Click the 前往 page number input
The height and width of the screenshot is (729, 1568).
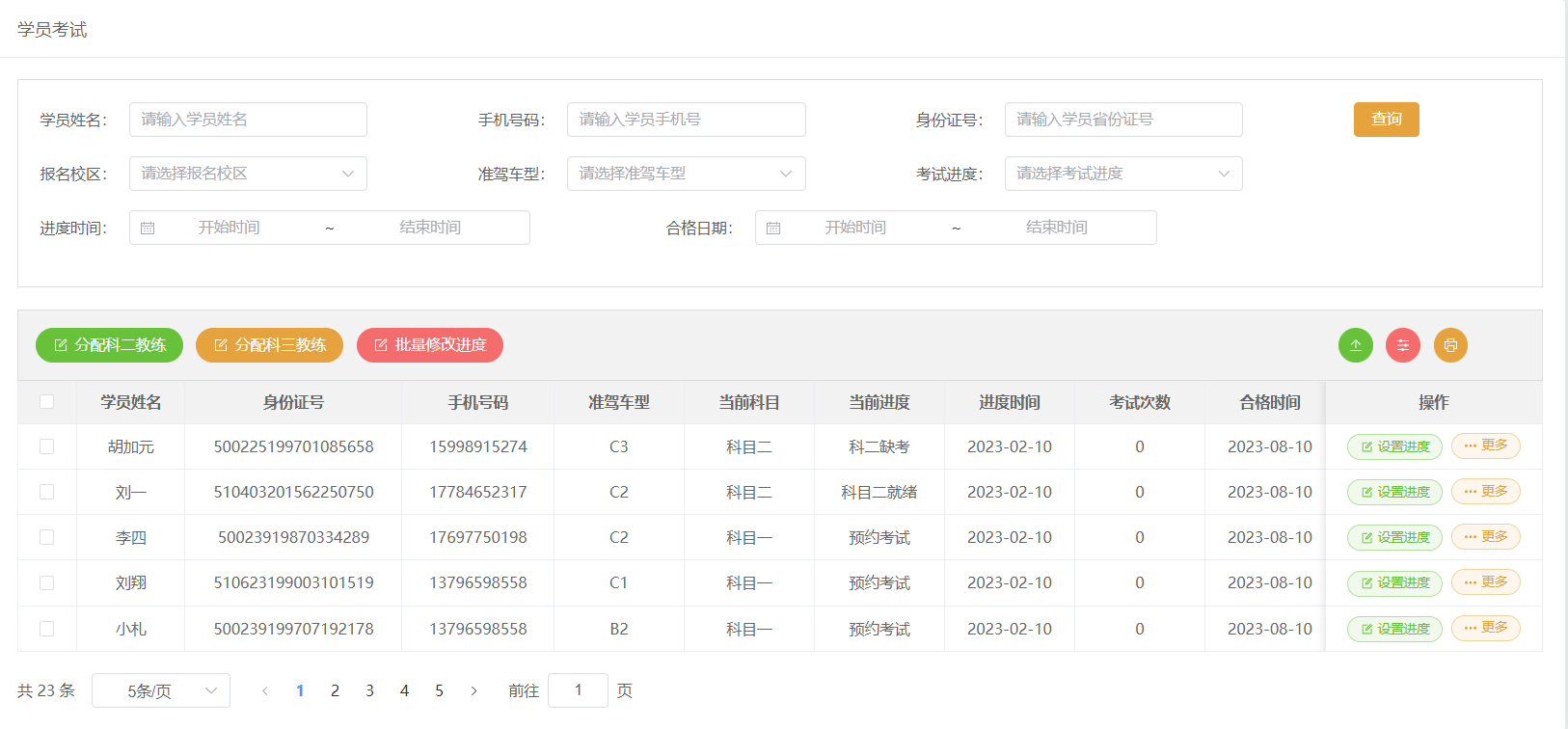[x=578, y=690]
